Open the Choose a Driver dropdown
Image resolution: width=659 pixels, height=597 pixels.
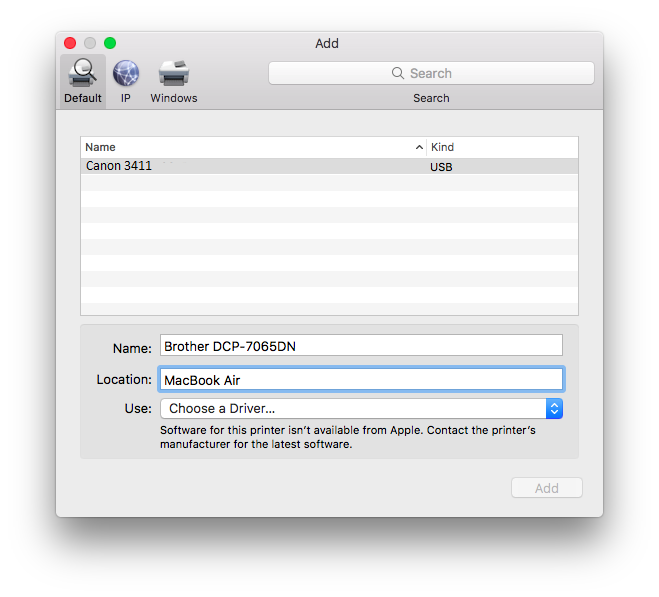tap(361, 408)
